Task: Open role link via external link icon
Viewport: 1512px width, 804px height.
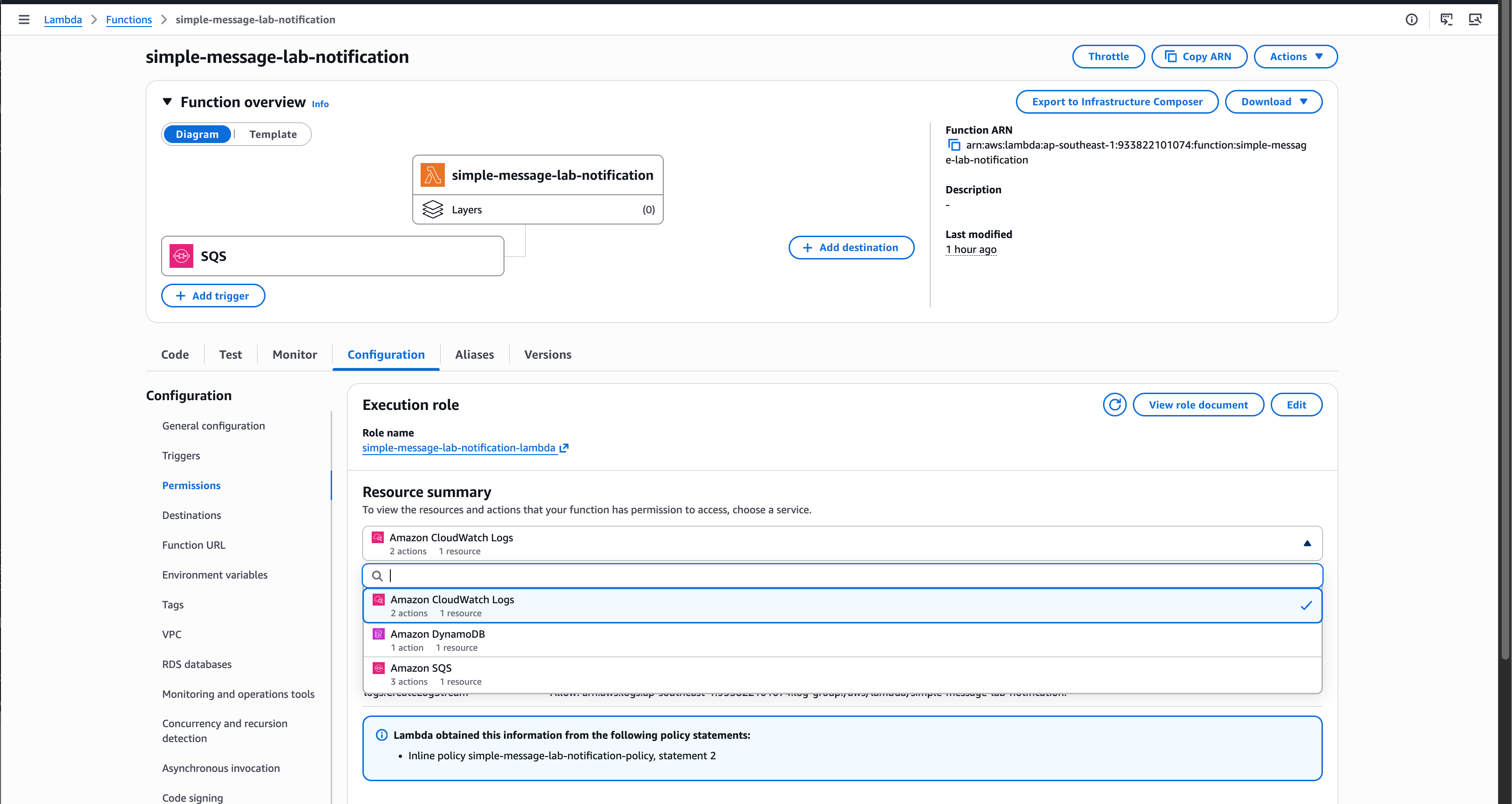Action: (564, 448)
